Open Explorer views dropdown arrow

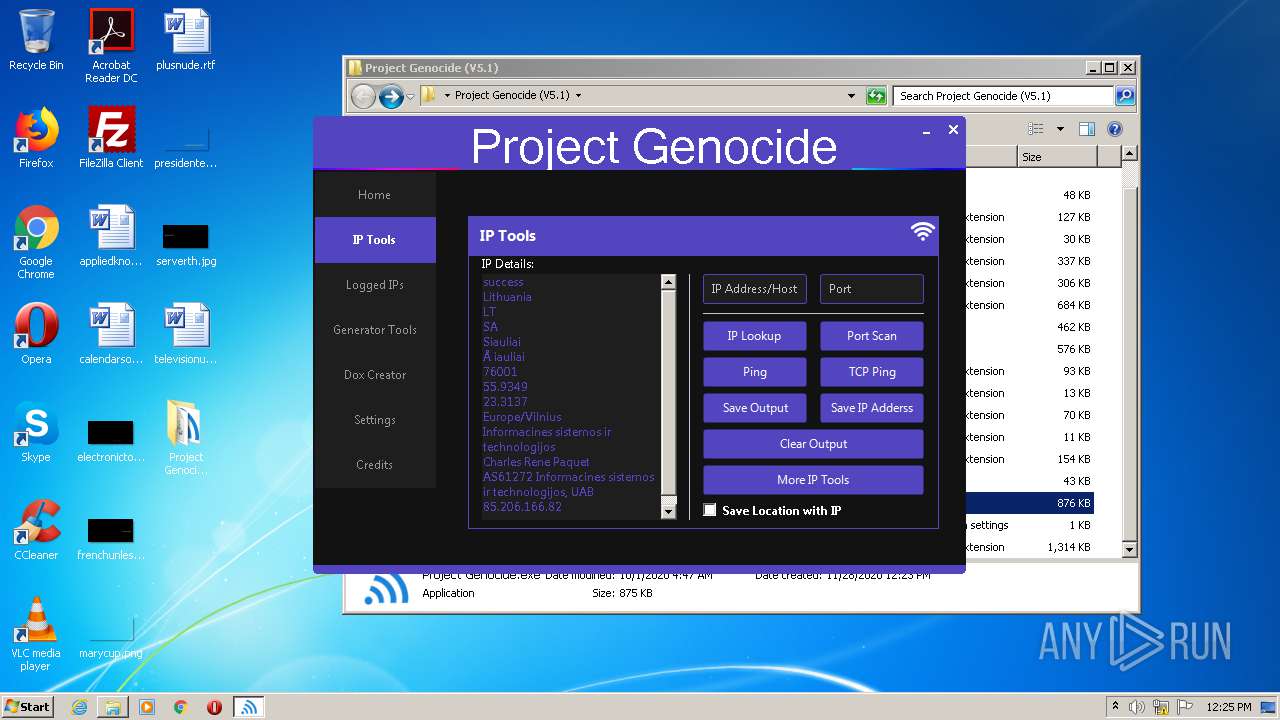(1060, 129)
